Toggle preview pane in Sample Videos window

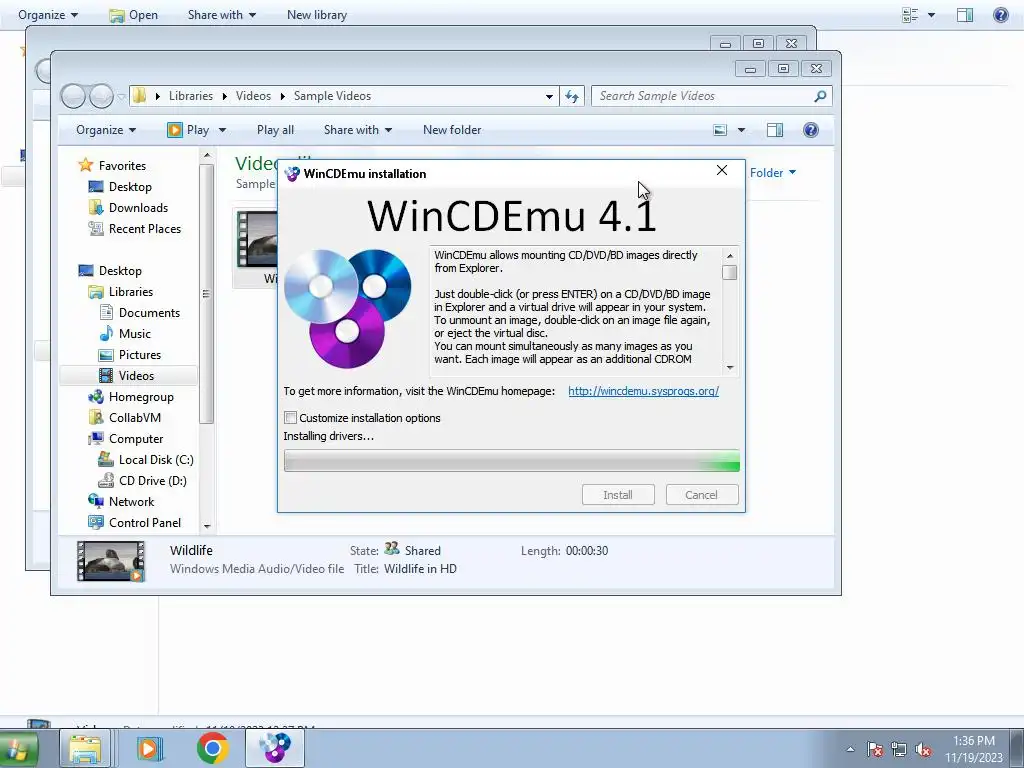click(x=775, y=130)
